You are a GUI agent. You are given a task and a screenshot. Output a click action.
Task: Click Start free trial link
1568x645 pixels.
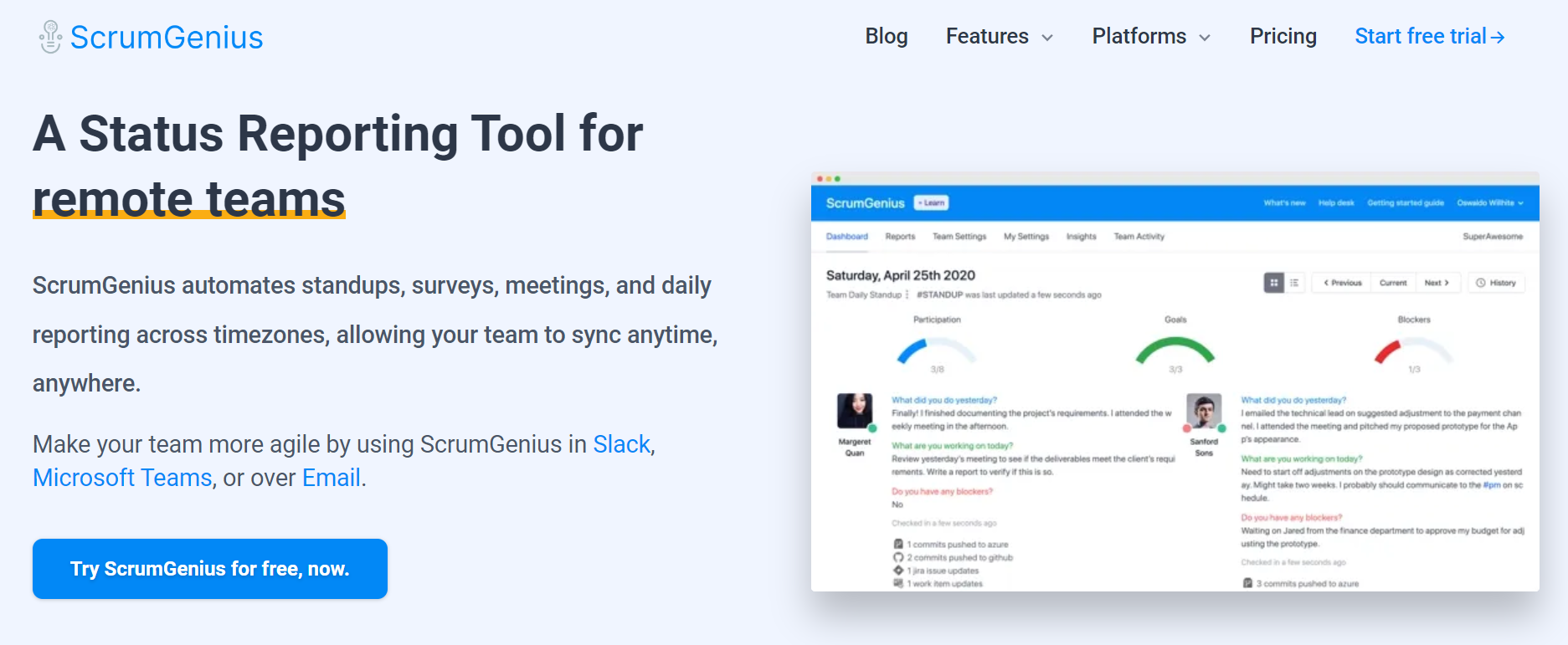1430,36
